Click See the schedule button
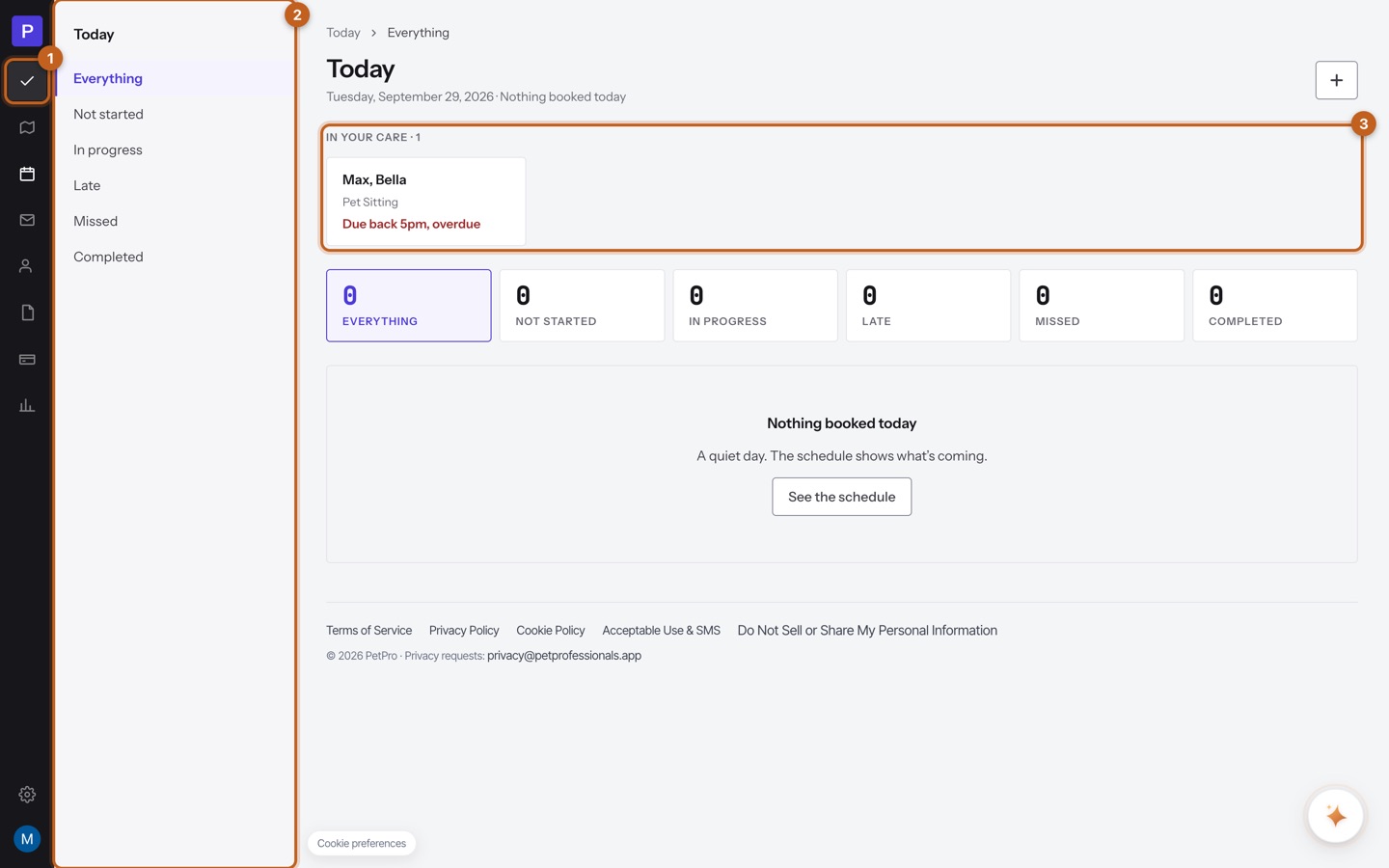 [841, 497]
